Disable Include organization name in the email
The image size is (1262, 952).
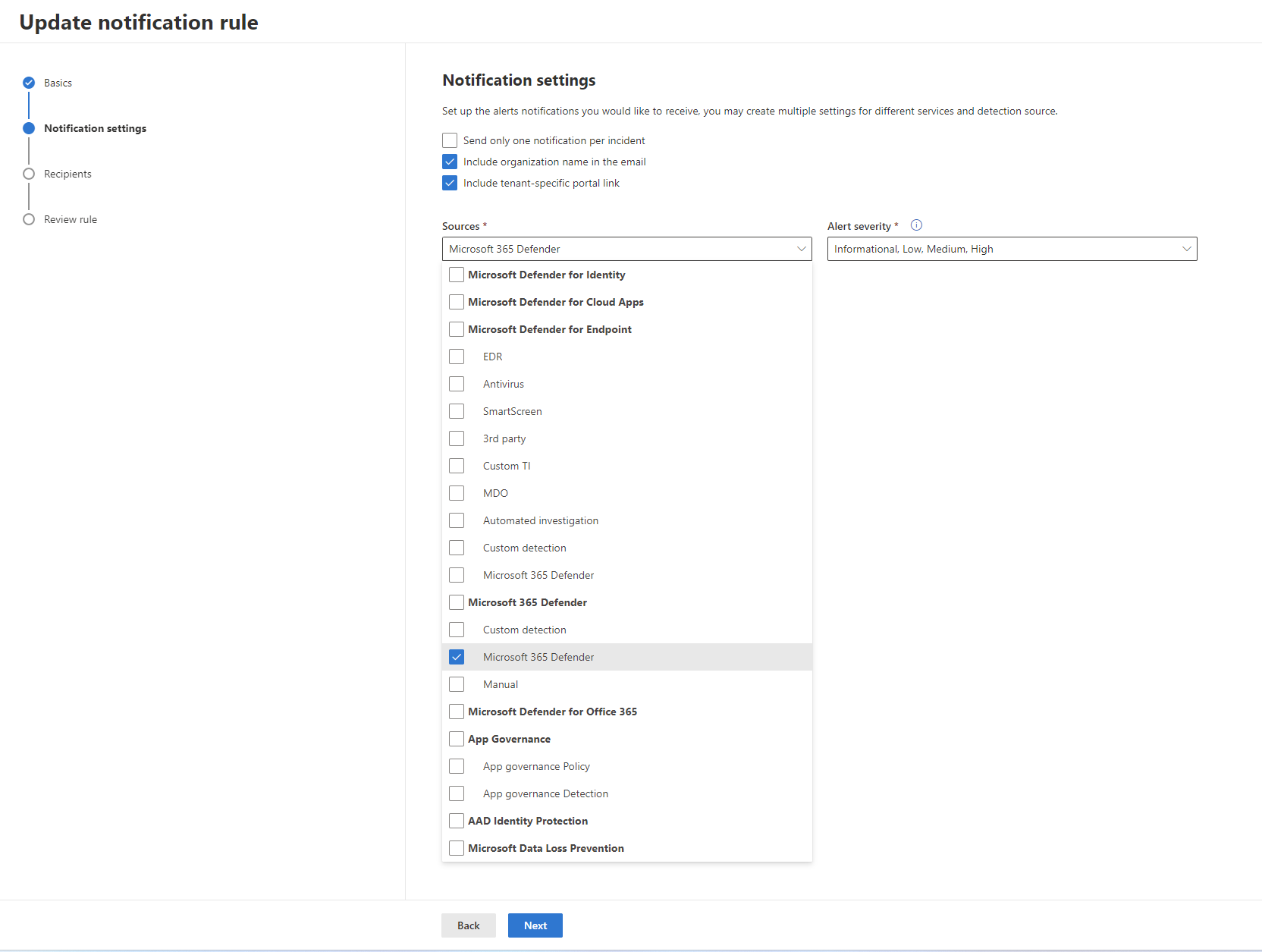[450, 162]
